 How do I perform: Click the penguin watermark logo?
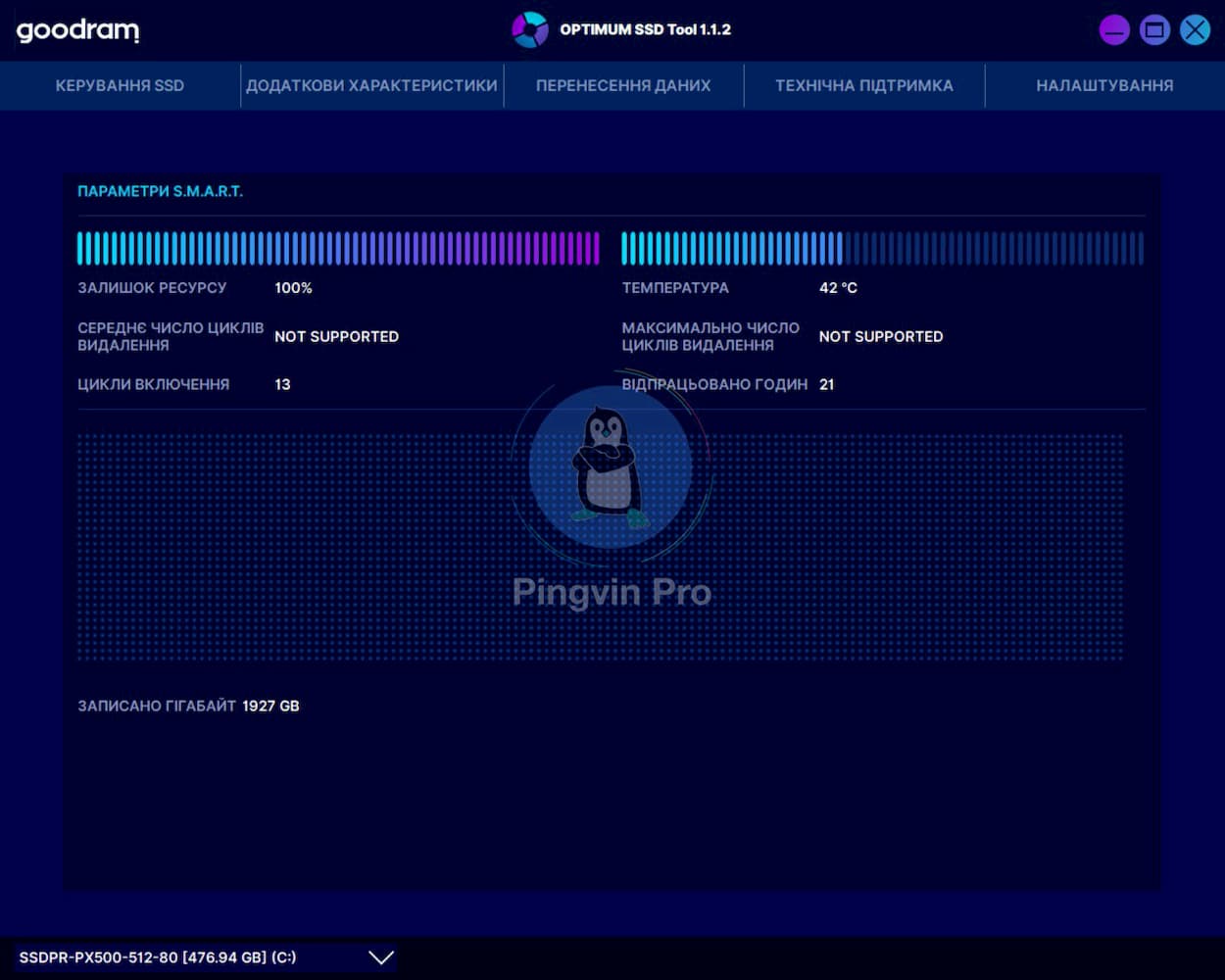pos(610,465)
